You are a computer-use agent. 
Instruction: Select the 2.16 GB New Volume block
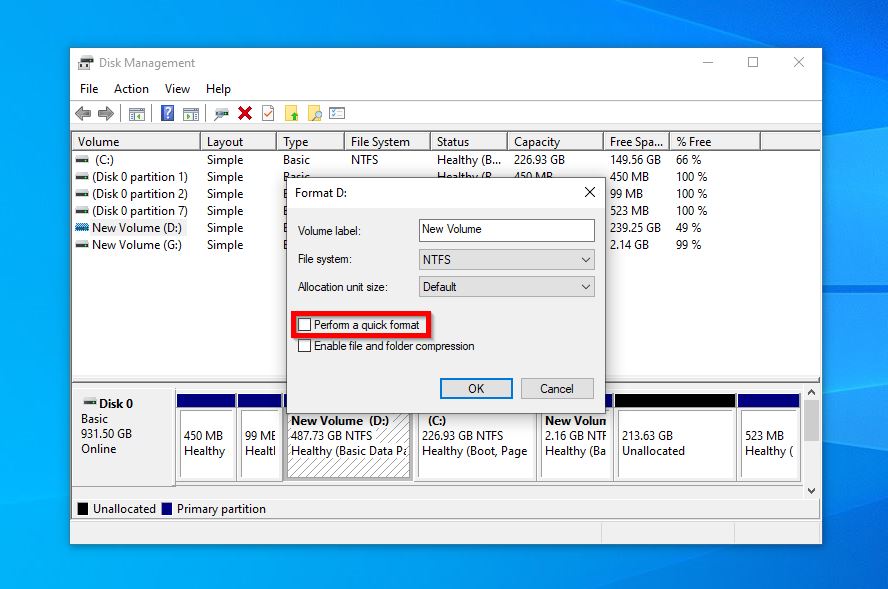pos(576,447)
